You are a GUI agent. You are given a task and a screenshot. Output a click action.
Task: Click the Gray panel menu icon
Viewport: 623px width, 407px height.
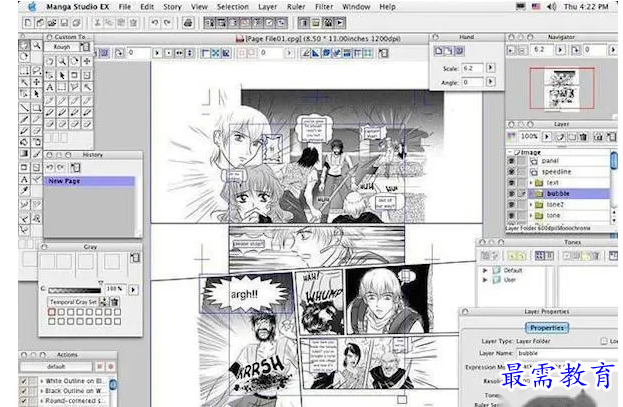[x=135, y=258]
